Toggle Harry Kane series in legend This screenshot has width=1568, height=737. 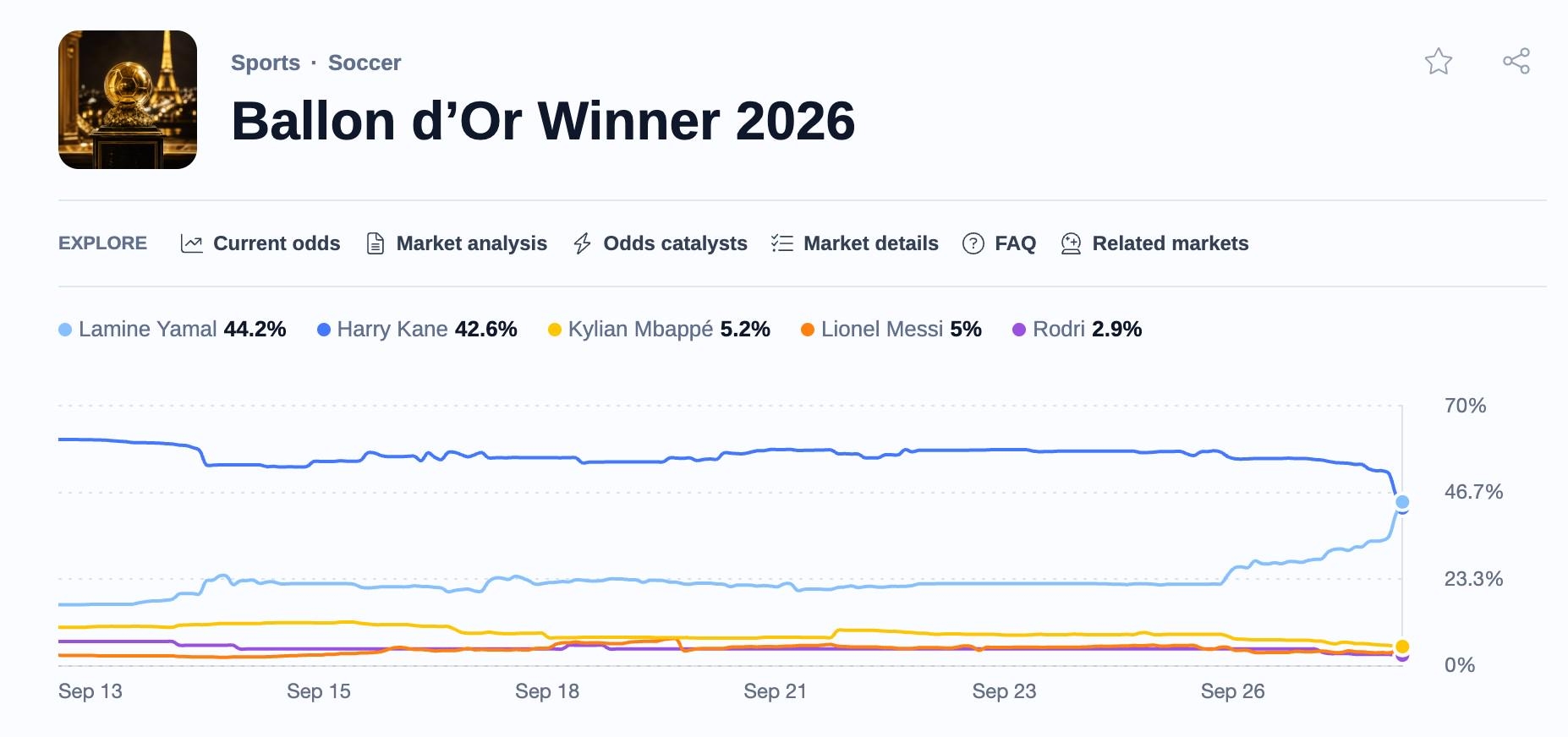tap(417, 329)
